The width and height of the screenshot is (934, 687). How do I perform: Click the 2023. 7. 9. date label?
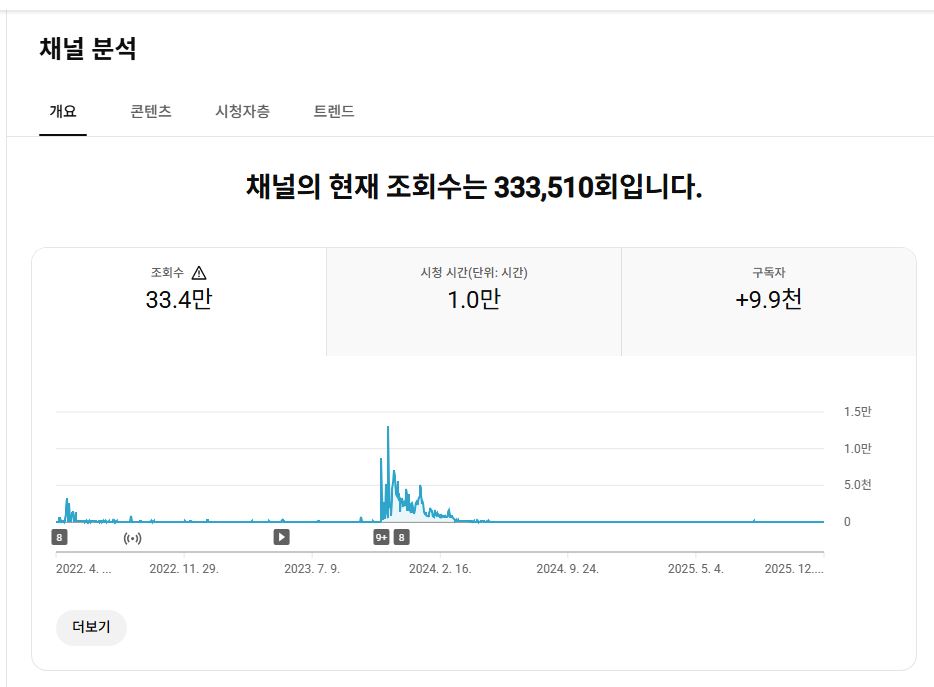(312, 568)
